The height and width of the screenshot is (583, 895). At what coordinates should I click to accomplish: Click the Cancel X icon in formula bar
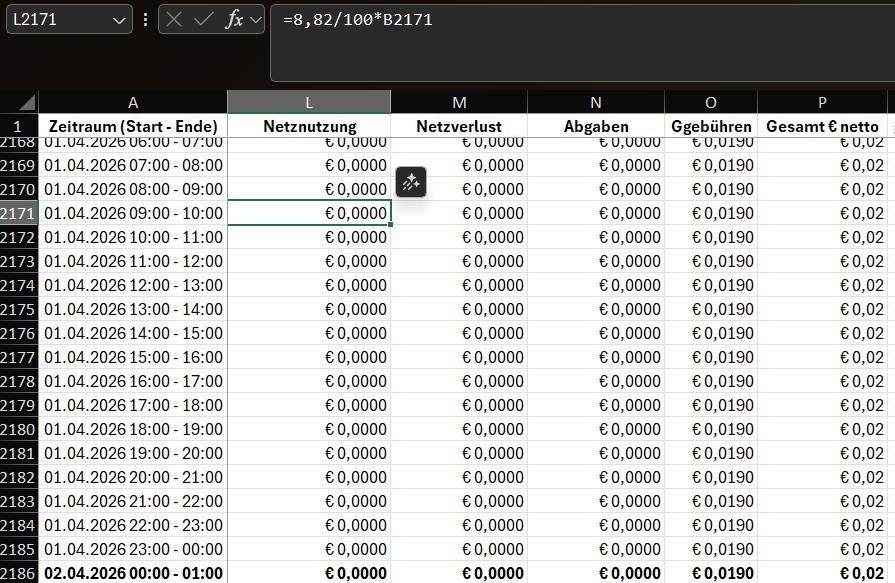[175, 19]
